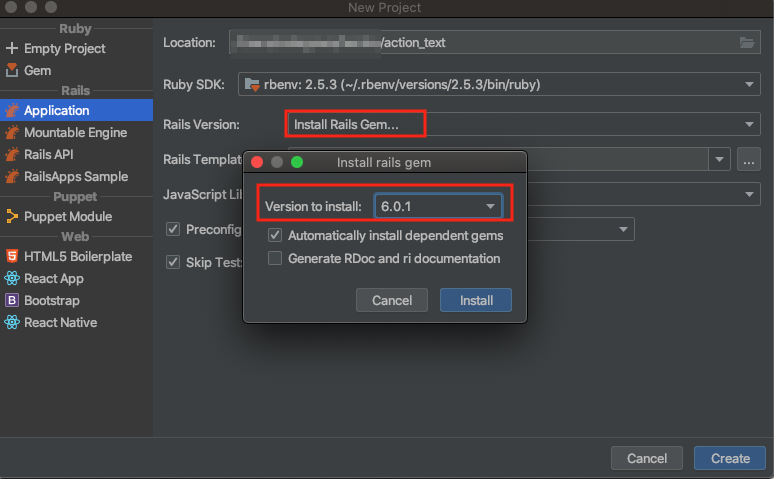Click the Gem project type icon
The width and height of the screenshot is (774, 479).
point(12,70)
